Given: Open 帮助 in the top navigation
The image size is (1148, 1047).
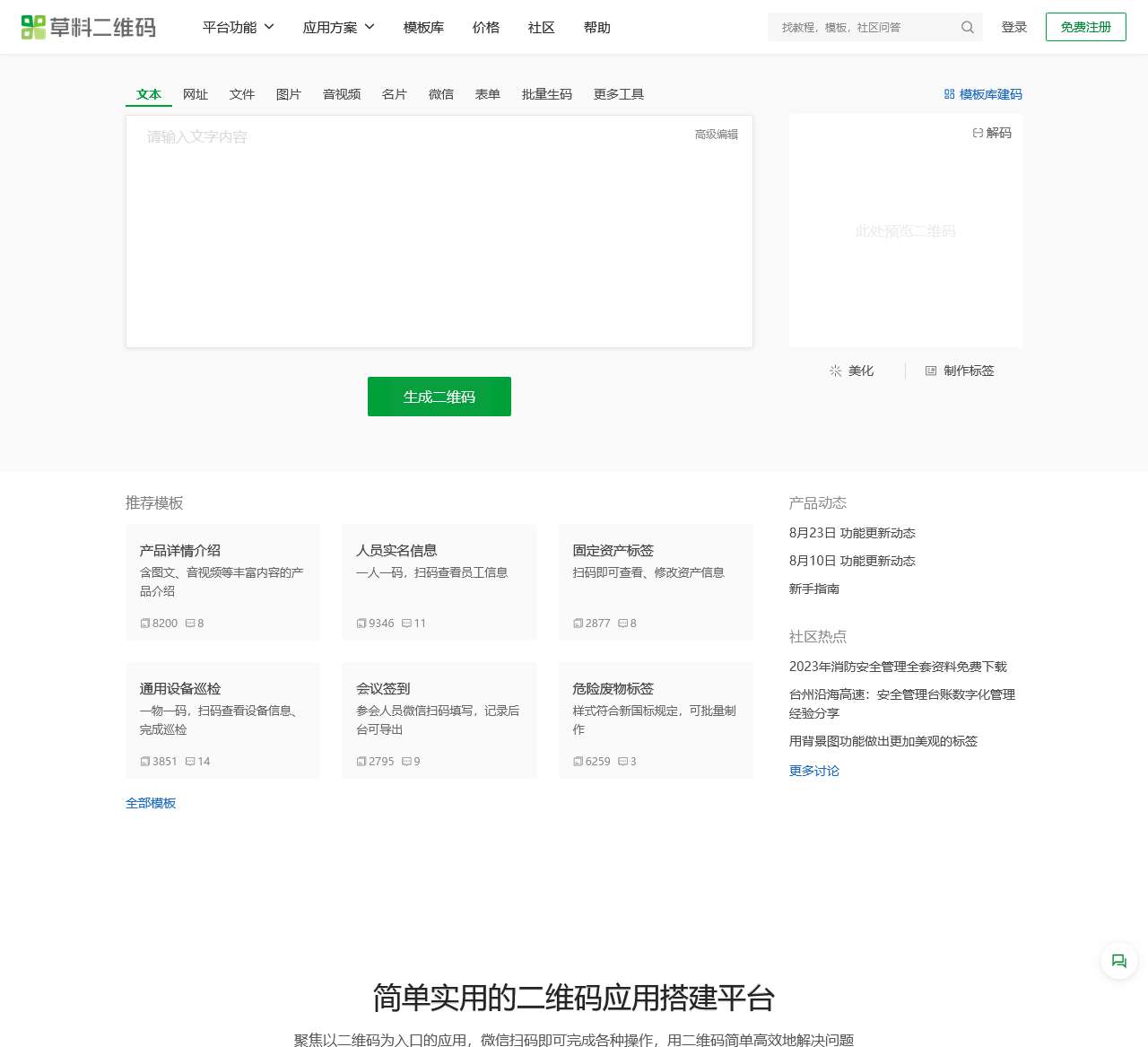Looking at the screenshot, I should tap(597, 27).
